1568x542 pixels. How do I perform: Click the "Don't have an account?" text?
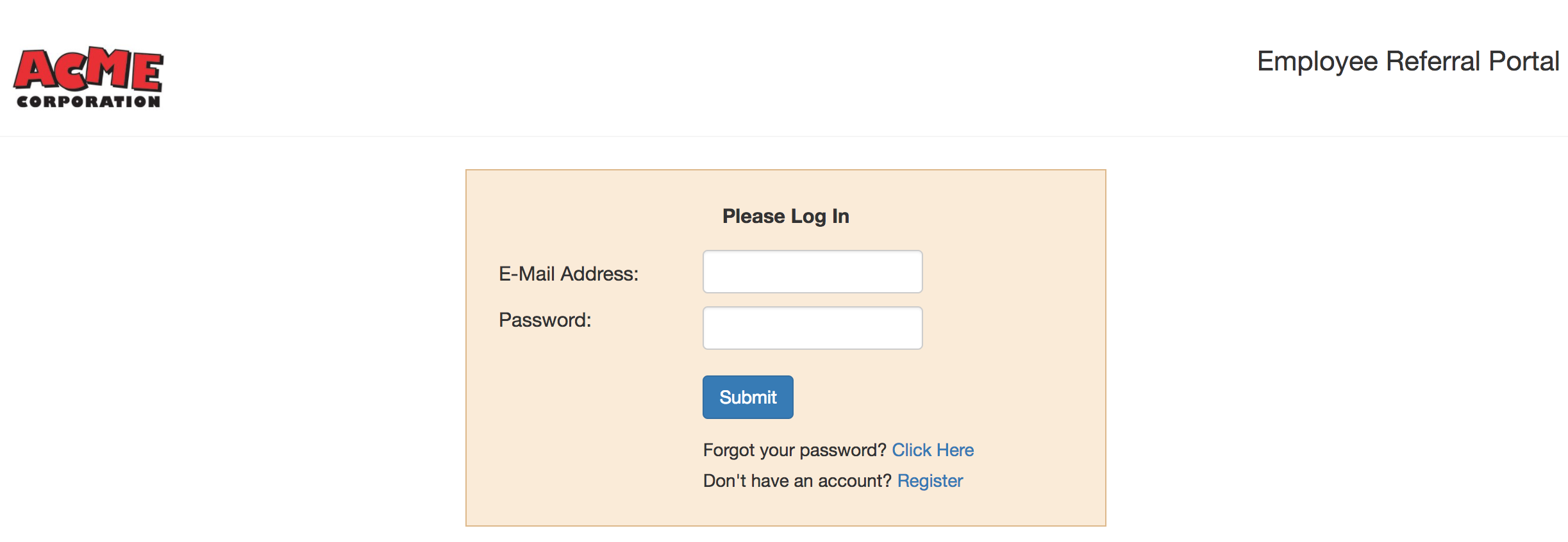(797, 480)
